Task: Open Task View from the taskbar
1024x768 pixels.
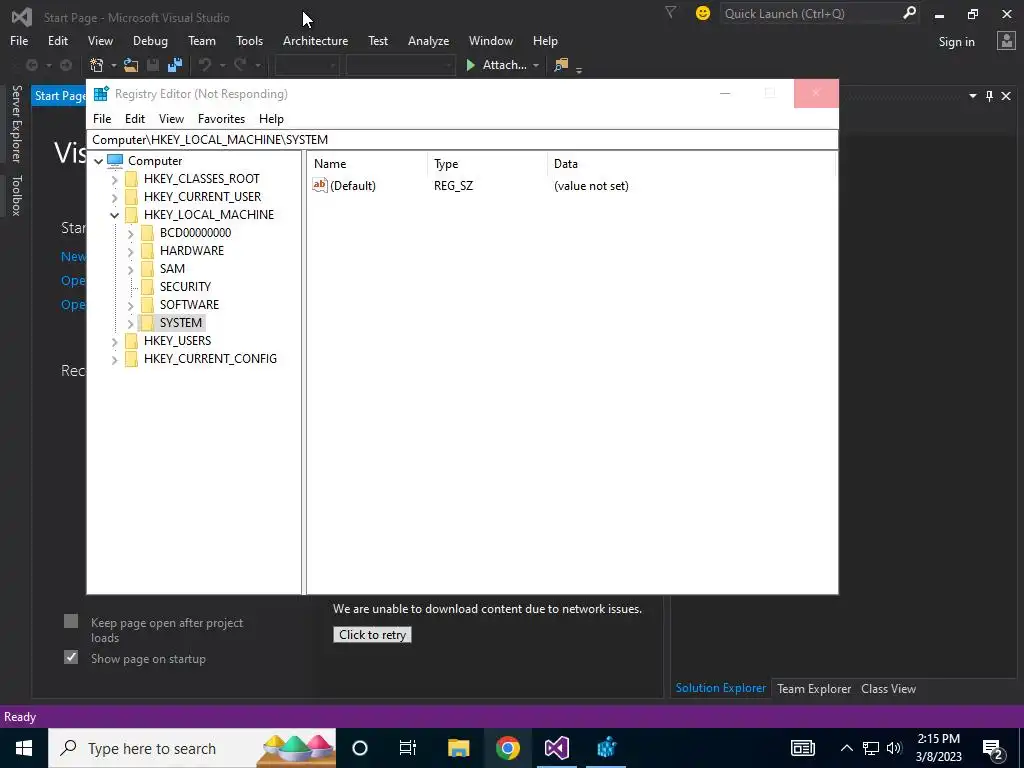Action: [x=408, y=748]
